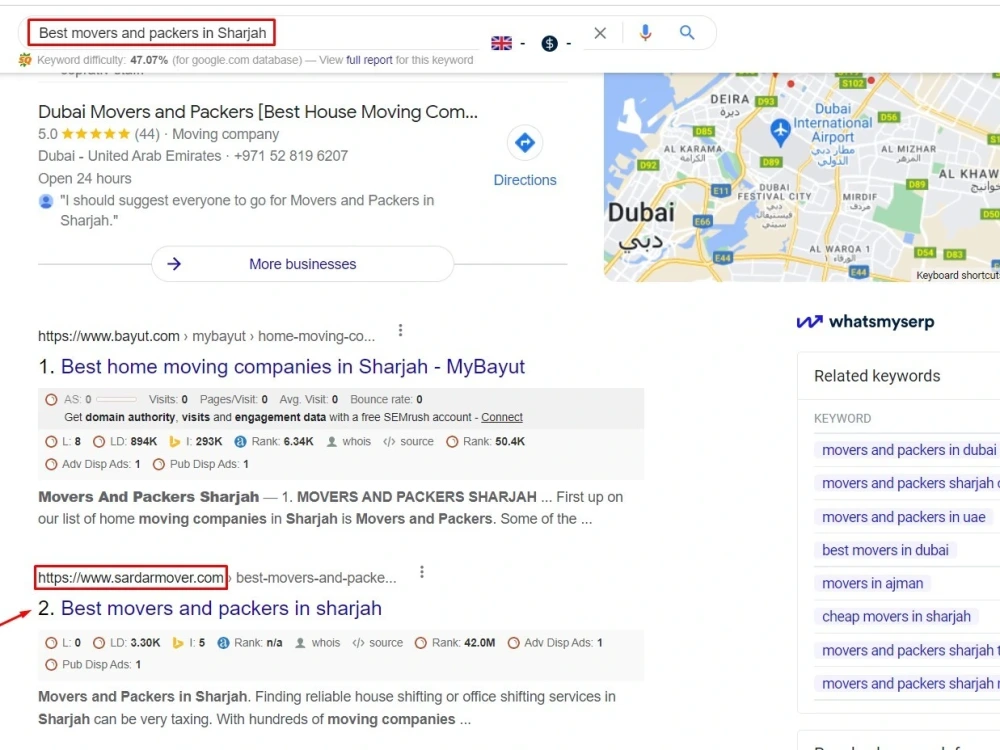Open options menu for the sardarmover.com result
This screenshot has height=750, width=1000.
422,572
